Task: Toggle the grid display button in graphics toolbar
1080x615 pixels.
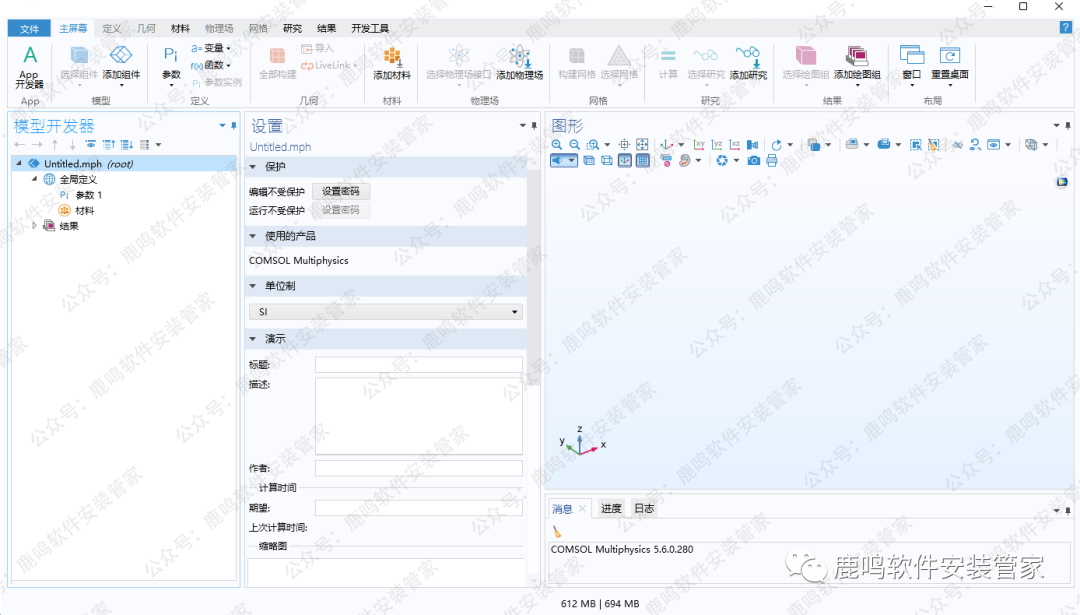Action: coord(642,160)
